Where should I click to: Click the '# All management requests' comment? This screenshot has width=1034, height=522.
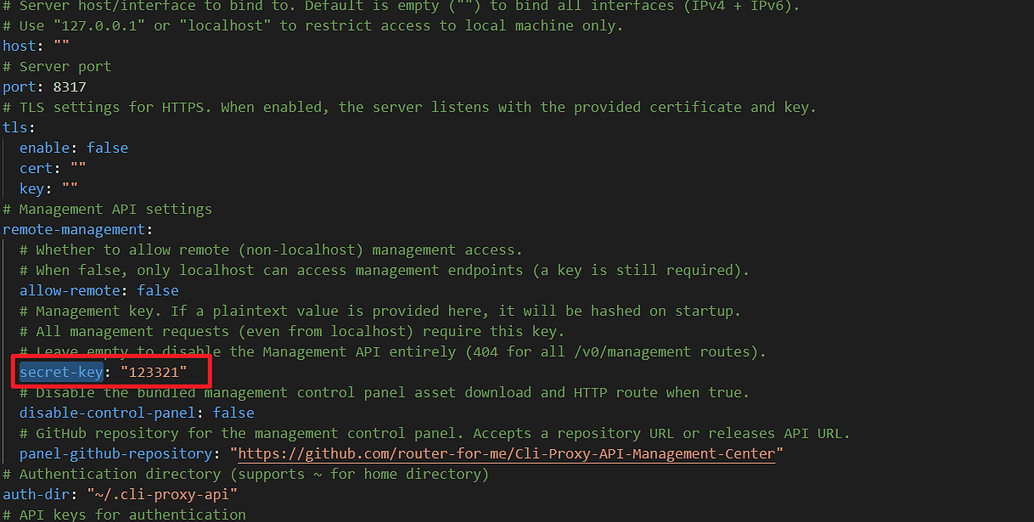click(292, 332)
